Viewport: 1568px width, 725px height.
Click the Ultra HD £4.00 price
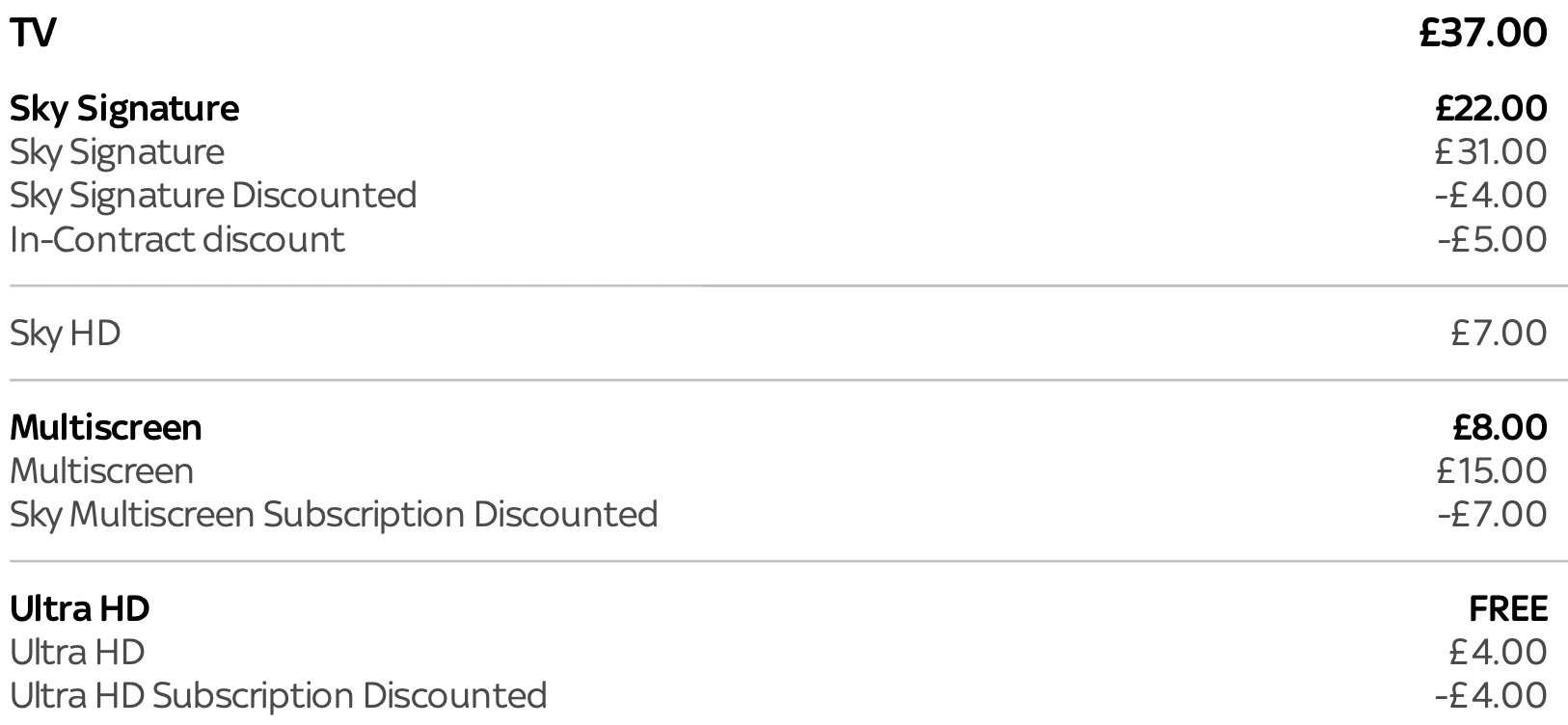[1498, 652]
